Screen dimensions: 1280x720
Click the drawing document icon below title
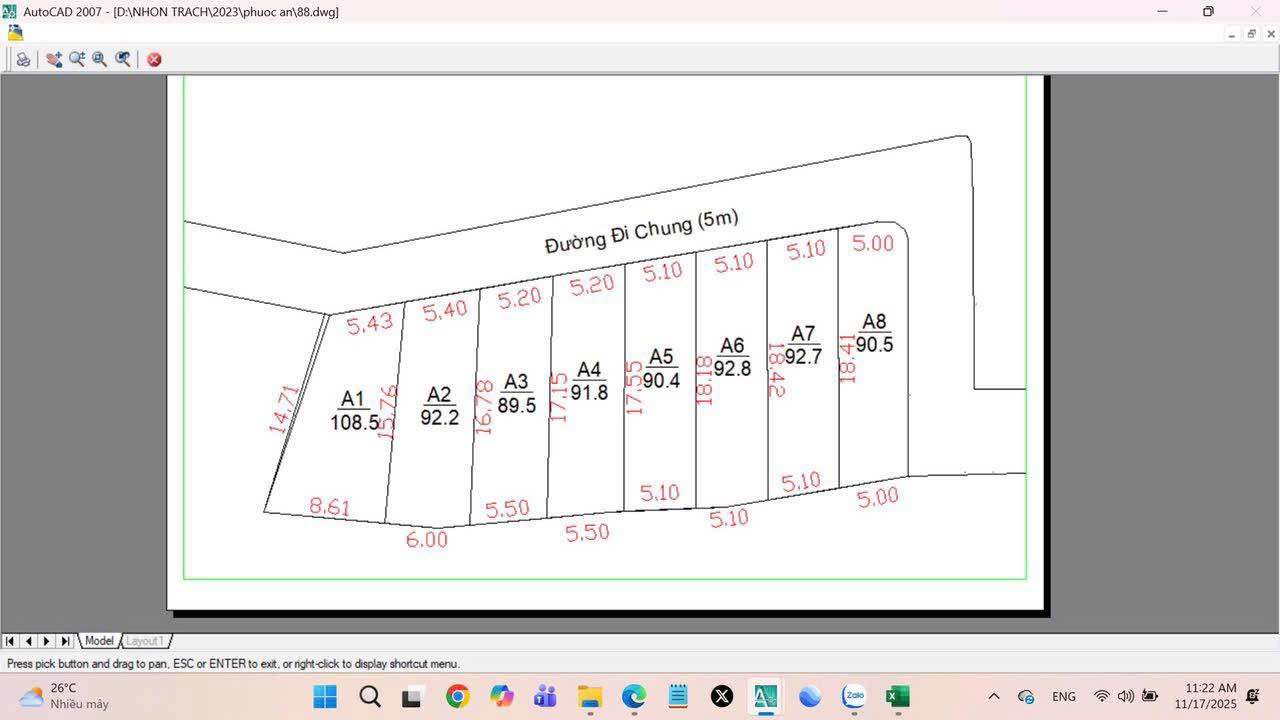15,33
